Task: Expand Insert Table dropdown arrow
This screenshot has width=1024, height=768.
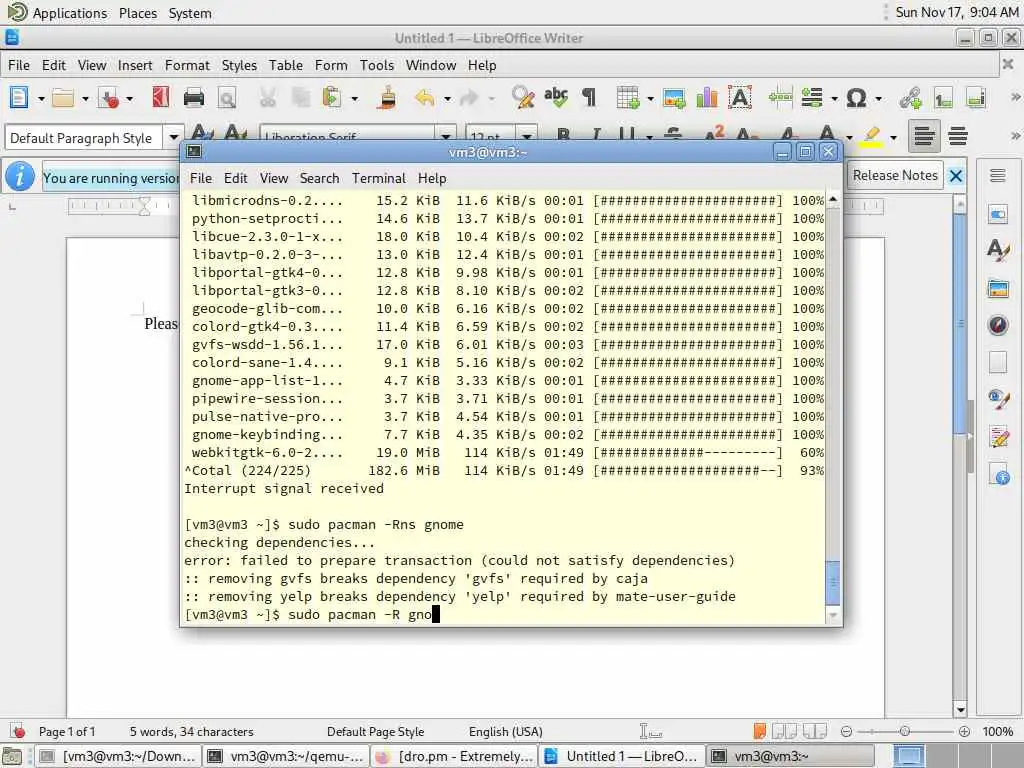Action: 650,99
